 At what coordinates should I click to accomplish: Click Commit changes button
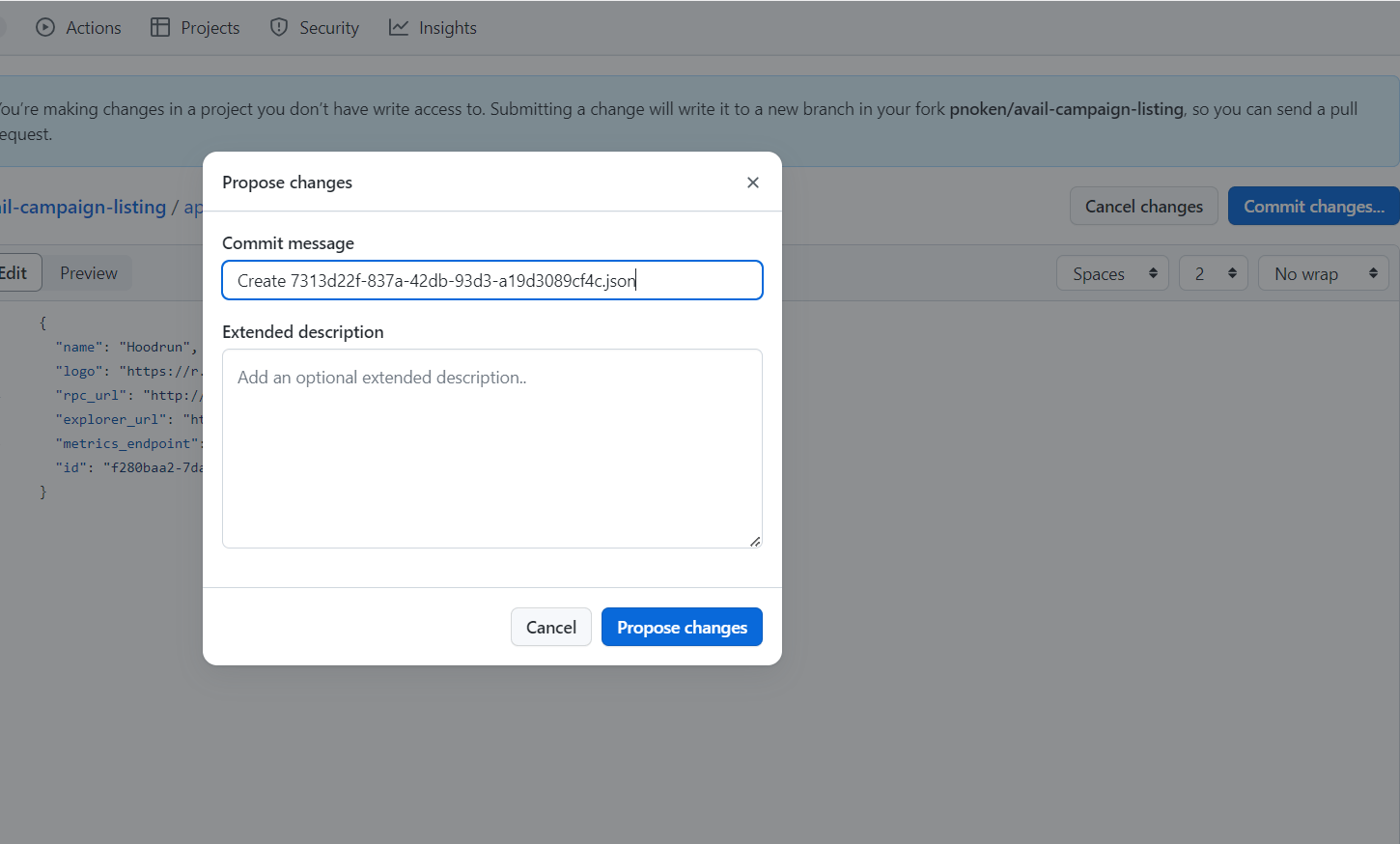(1314, 206)
